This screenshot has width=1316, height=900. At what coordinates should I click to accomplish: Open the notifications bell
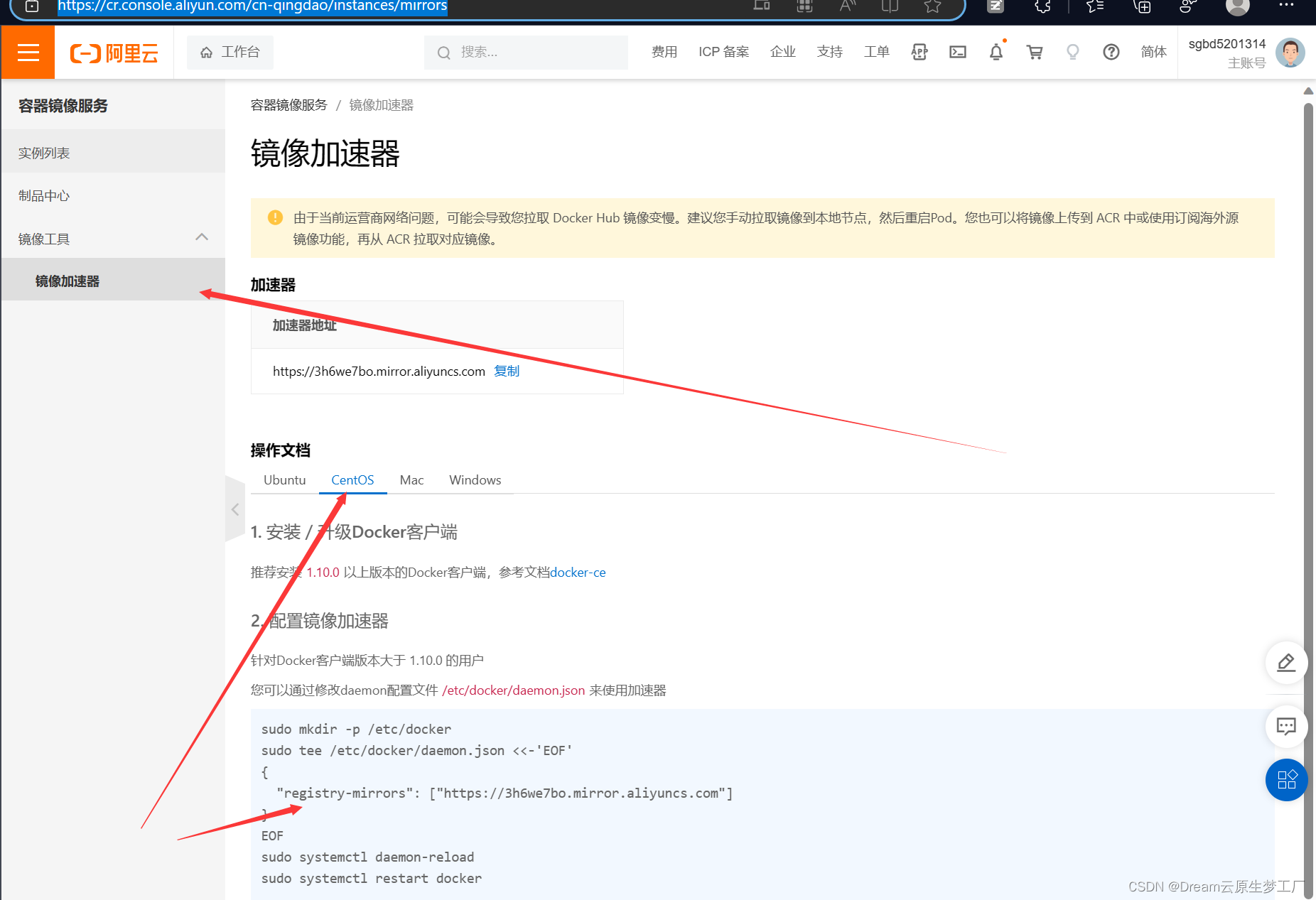996,52
